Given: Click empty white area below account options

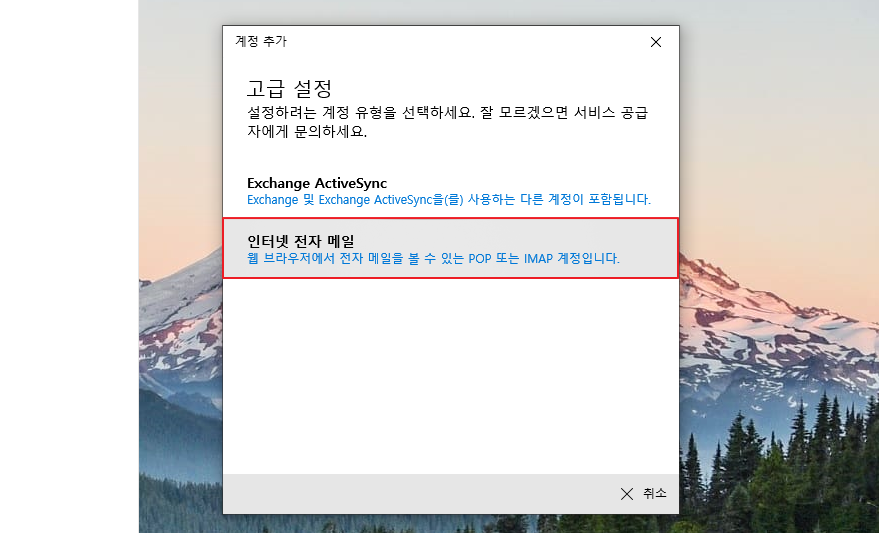Looking at the screenshot, I should pos(450,380).
